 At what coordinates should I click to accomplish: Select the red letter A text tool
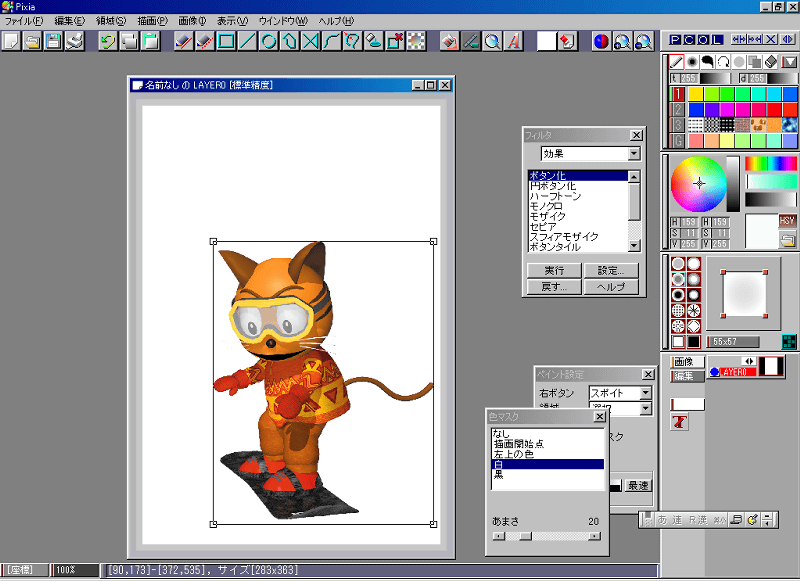[513, 41]
